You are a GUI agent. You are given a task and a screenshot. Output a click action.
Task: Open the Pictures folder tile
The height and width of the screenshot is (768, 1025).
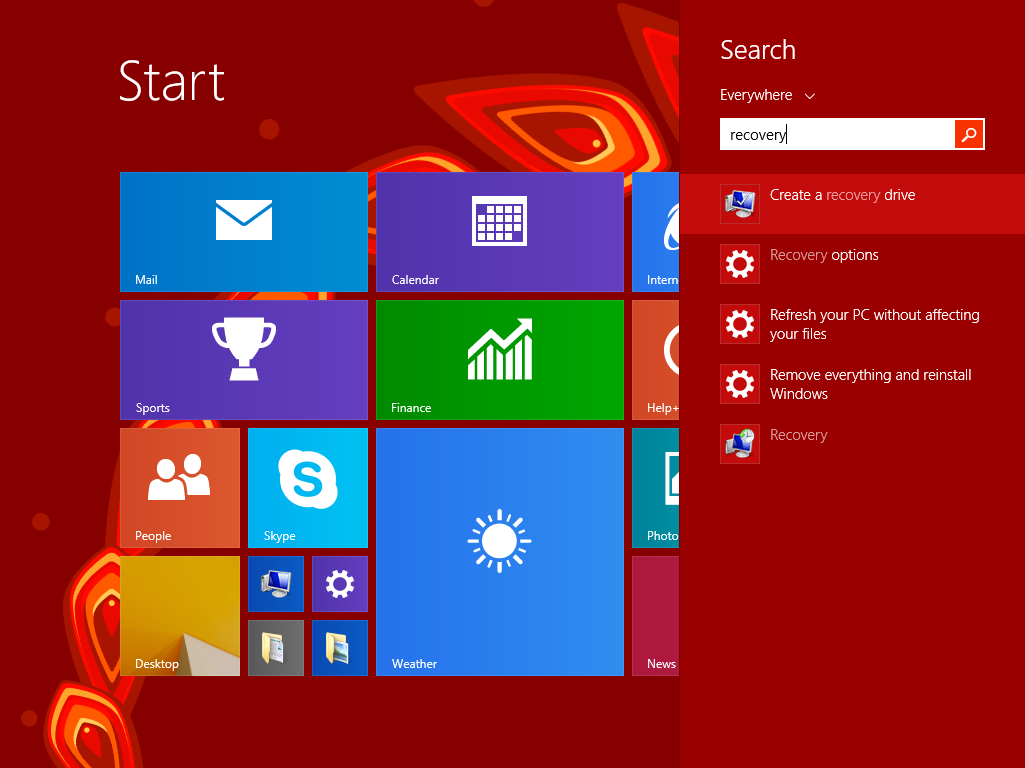(x=339, y=648)
